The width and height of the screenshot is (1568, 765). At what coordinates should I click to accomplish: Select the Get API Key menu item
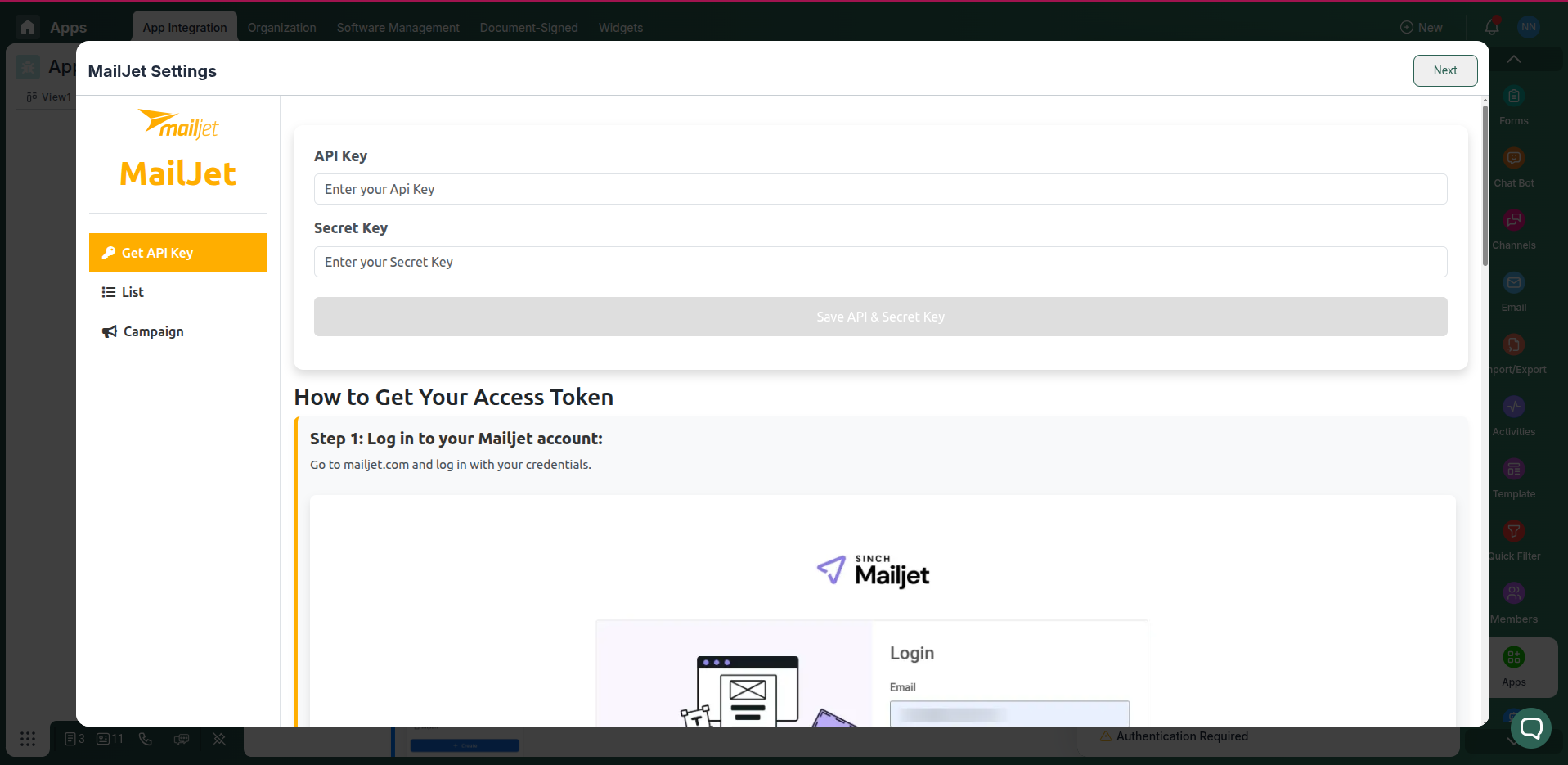177,253
